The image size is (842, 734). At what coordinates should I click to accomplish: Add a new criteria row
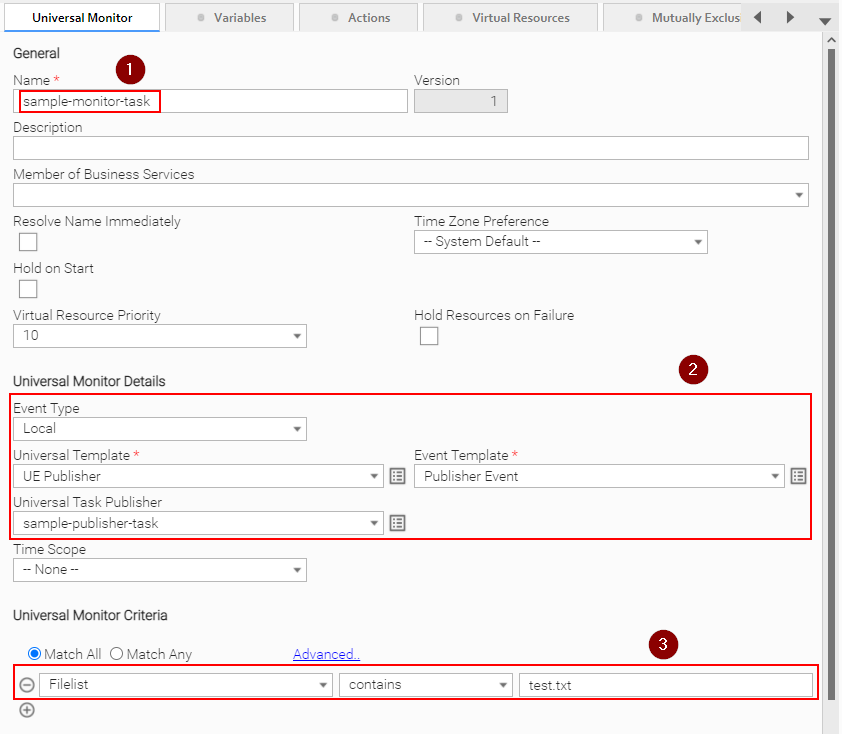point(27,710)
